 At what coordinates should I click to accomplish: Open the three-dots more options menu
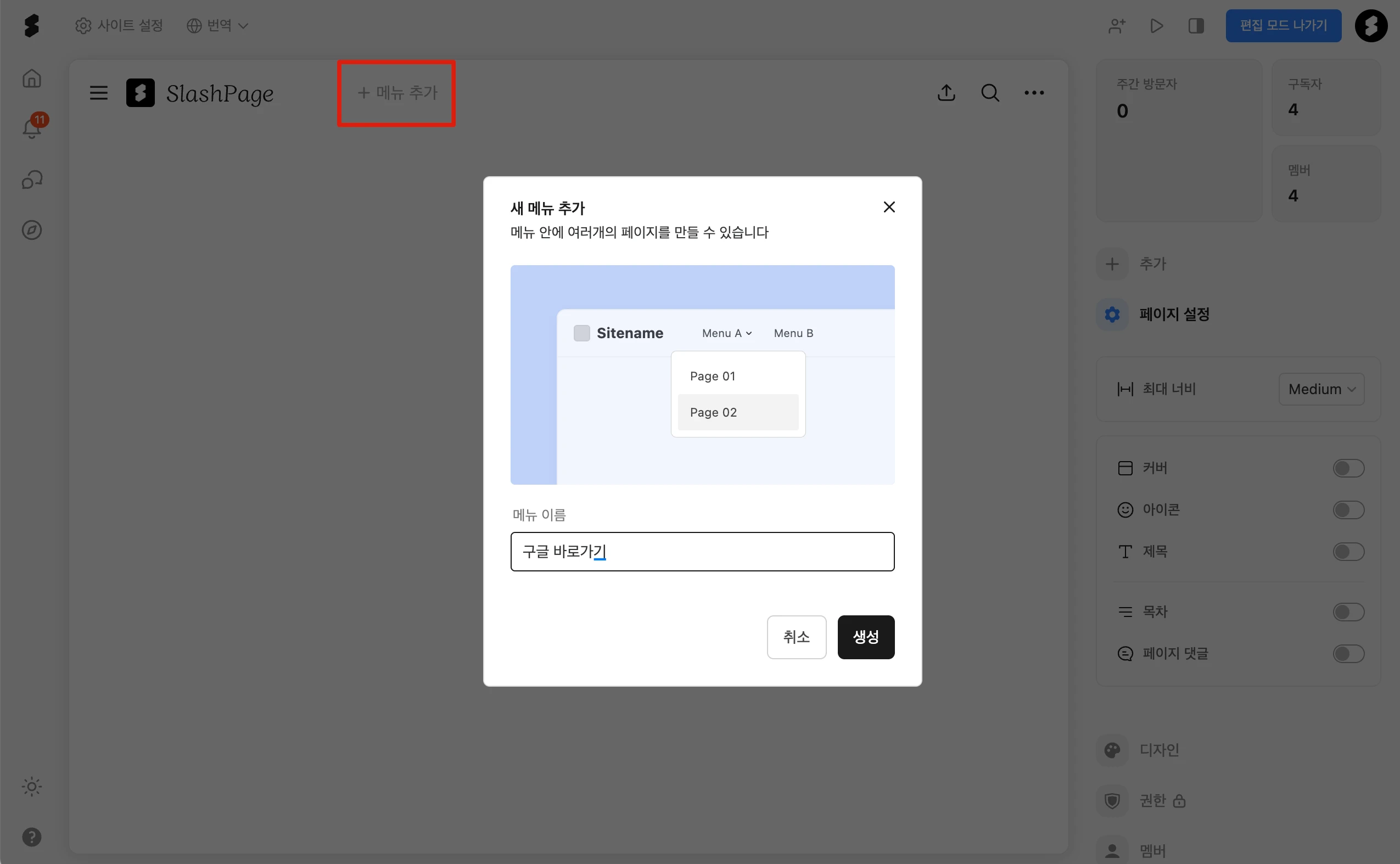tap(1034, 93)
